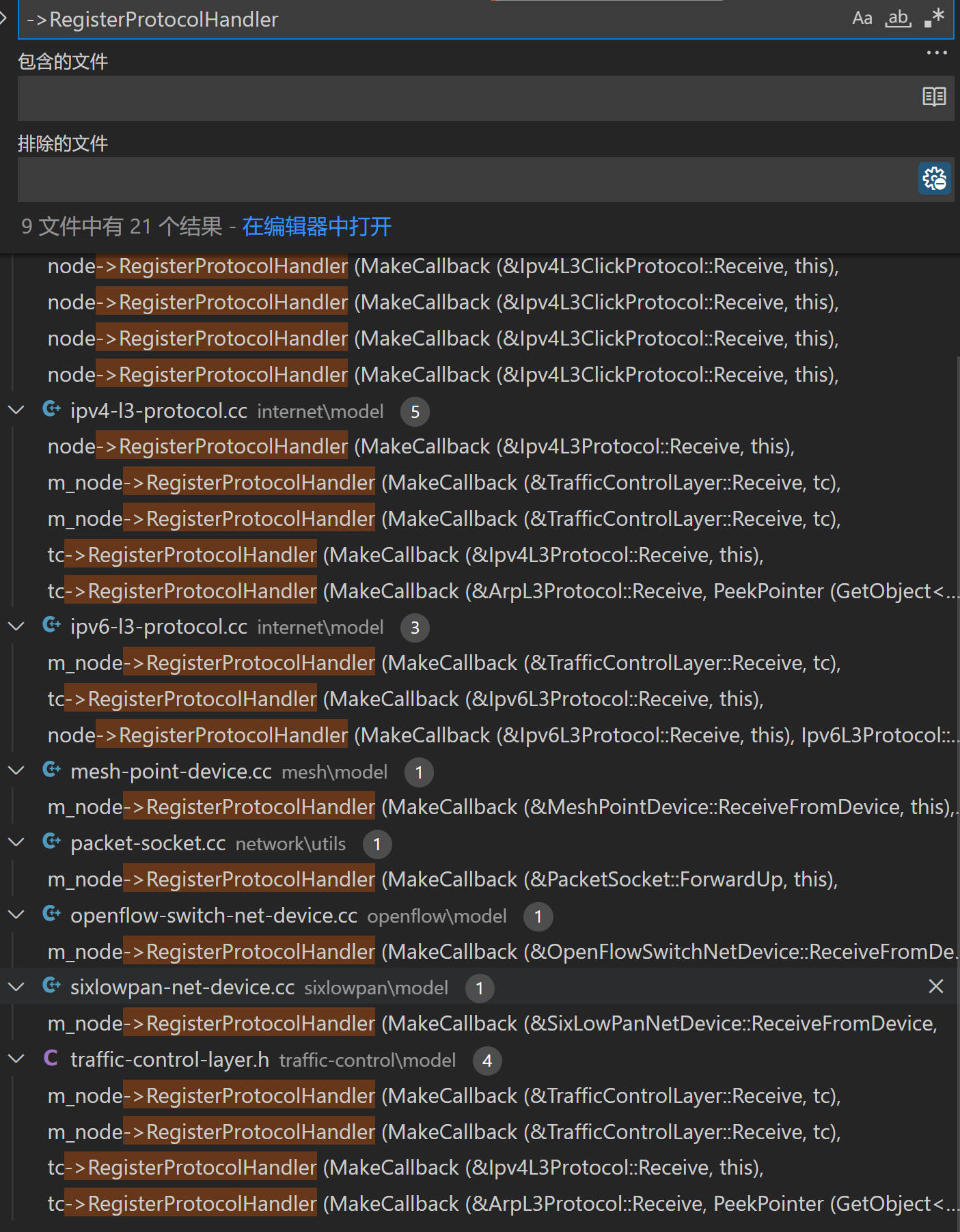Click the files-to-include input field
The width and height of the screenshot is (960, 1232).
point(465,98)
